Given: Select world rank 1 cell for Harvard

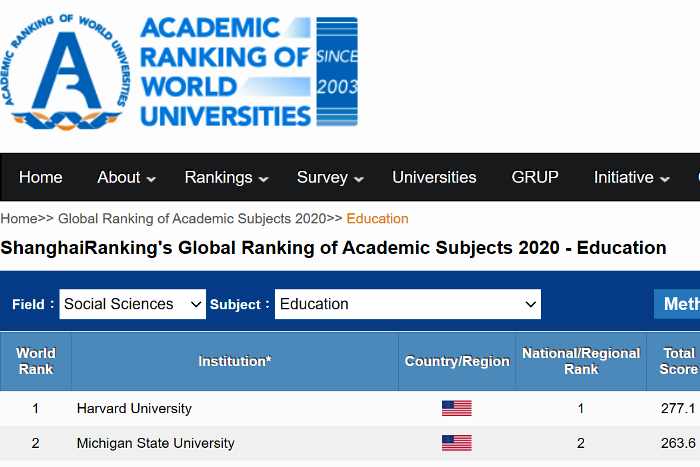Looking at the screenshot, I should 35,408.
